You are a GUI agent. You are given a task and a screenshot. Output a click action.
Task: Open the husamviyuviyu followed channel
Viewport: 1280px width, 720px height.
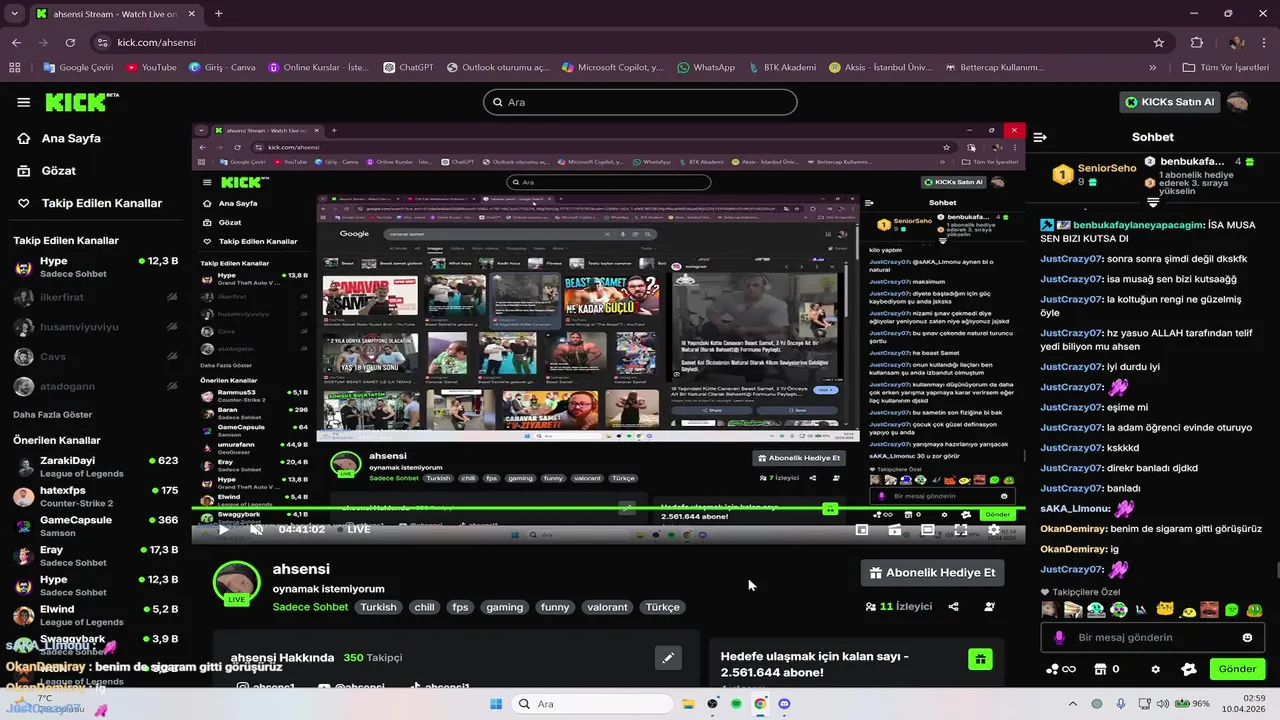tap(96, 326)
